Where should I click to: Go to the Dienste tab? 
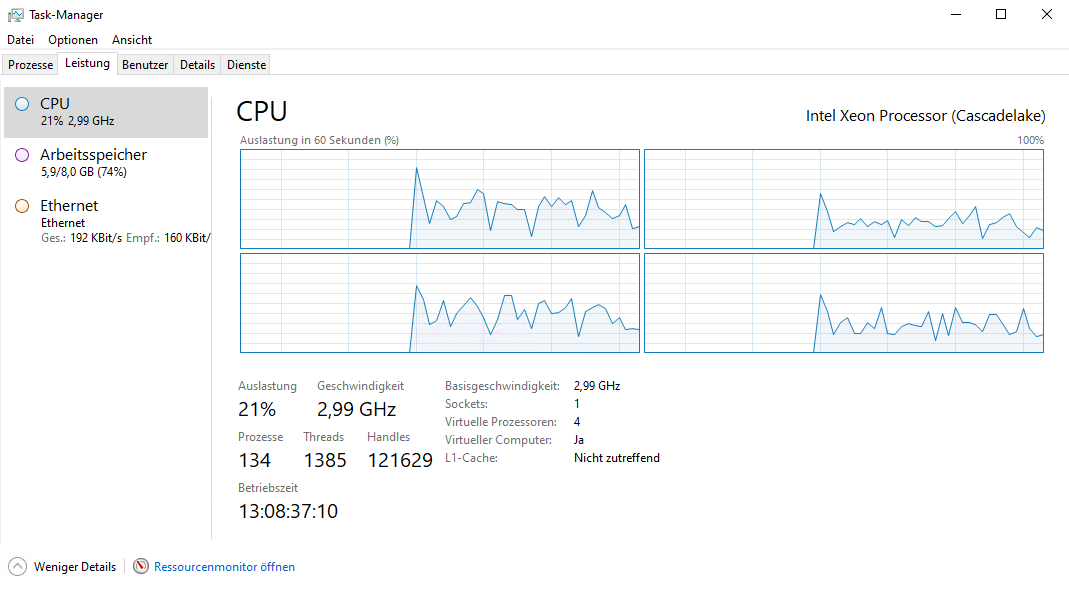click(x=246, y=65)
